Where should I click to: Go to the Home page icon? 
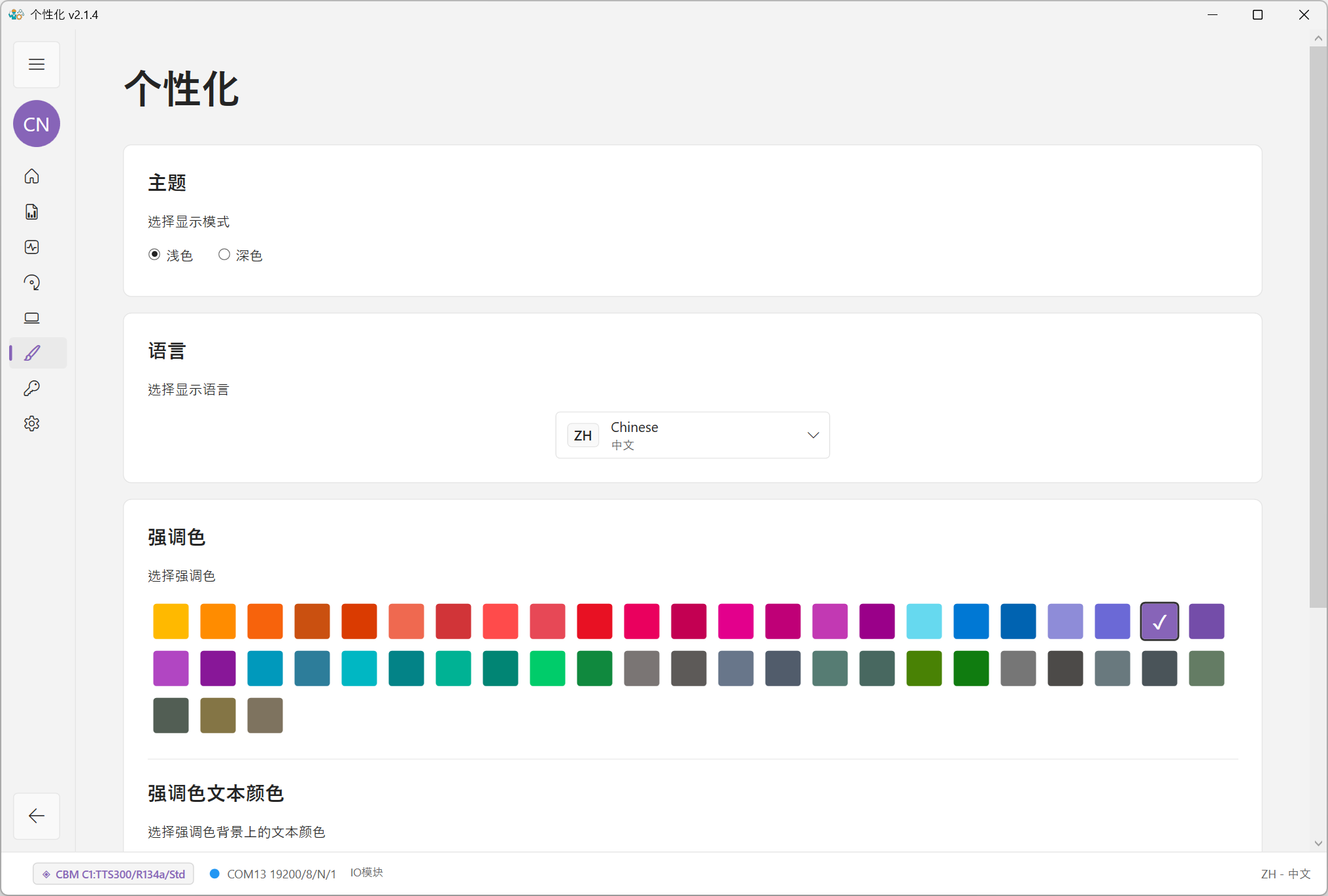click(32, 176)
